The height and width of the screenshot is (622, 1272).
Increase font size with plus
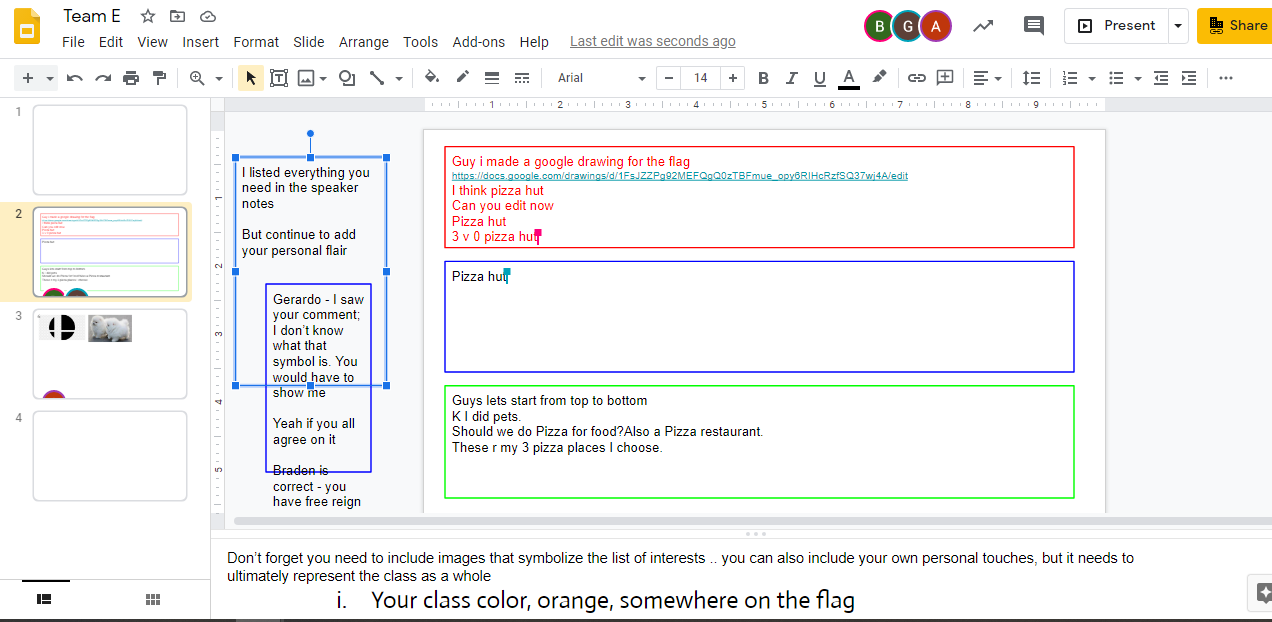[733, 78]
